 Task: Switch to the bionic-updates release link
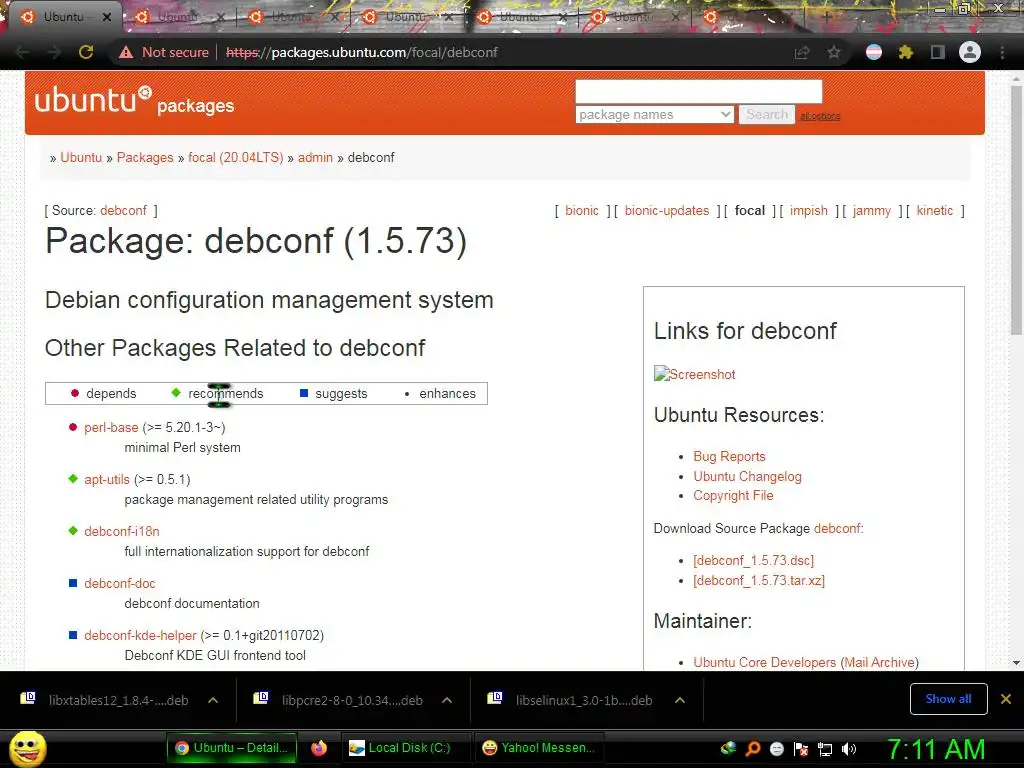[666, 210]
